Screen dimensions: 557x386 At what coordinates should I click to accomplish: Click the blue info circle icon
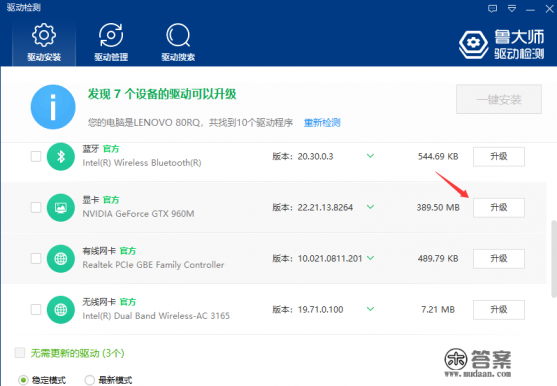coord(53,107)
